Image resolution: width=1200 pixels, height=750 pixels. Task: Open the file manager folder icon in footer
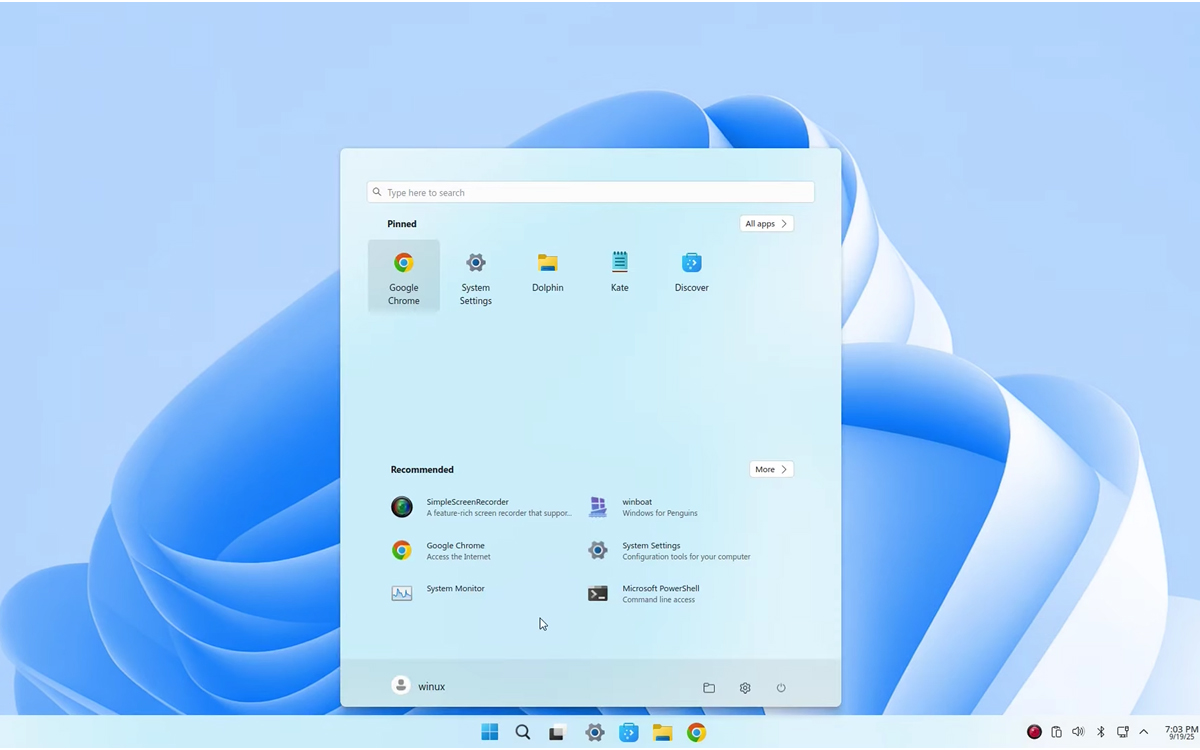709,688
